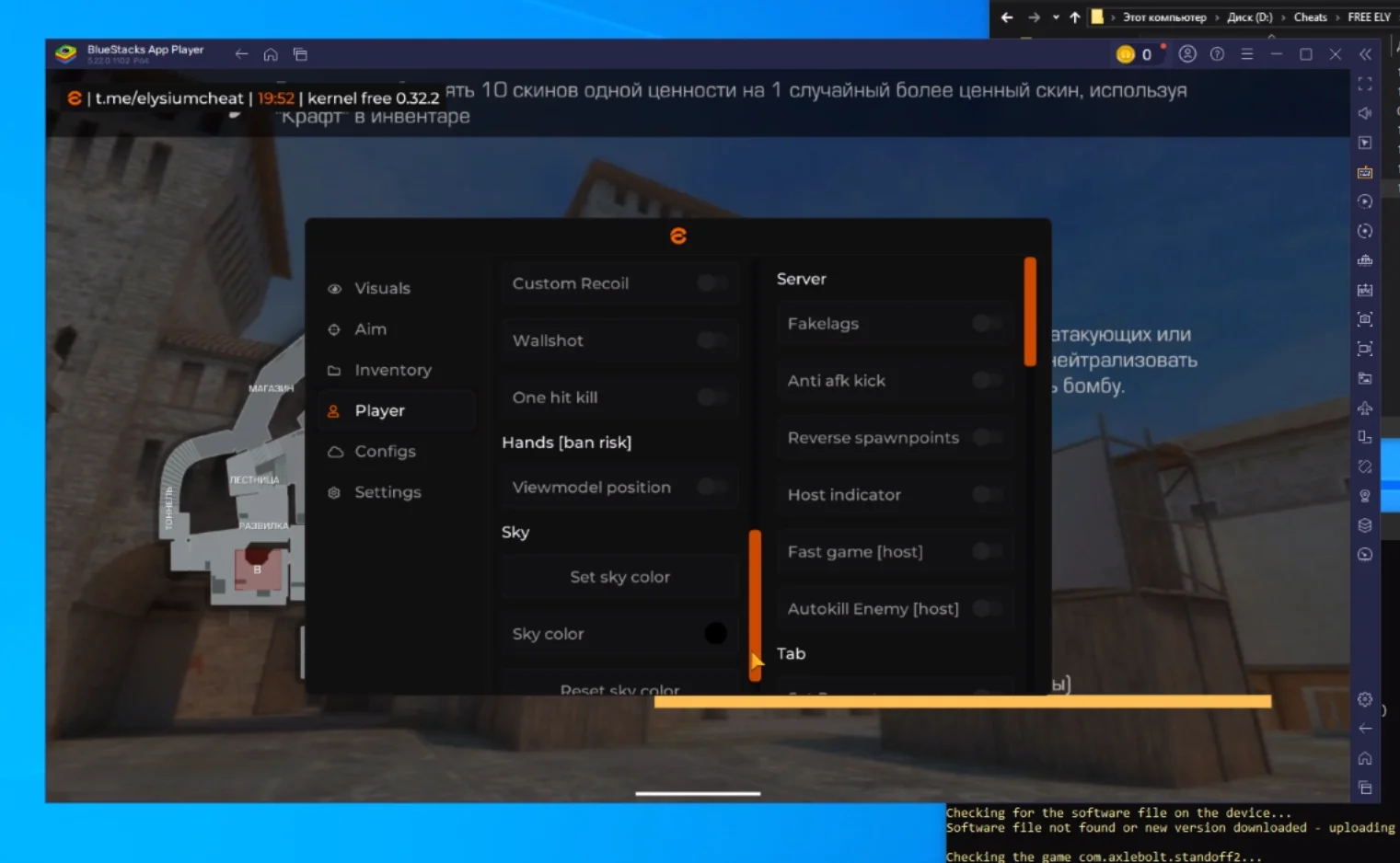Mute sound via the speaker icon
This screenshot has width=1400, height=863.
[1365, 113]
